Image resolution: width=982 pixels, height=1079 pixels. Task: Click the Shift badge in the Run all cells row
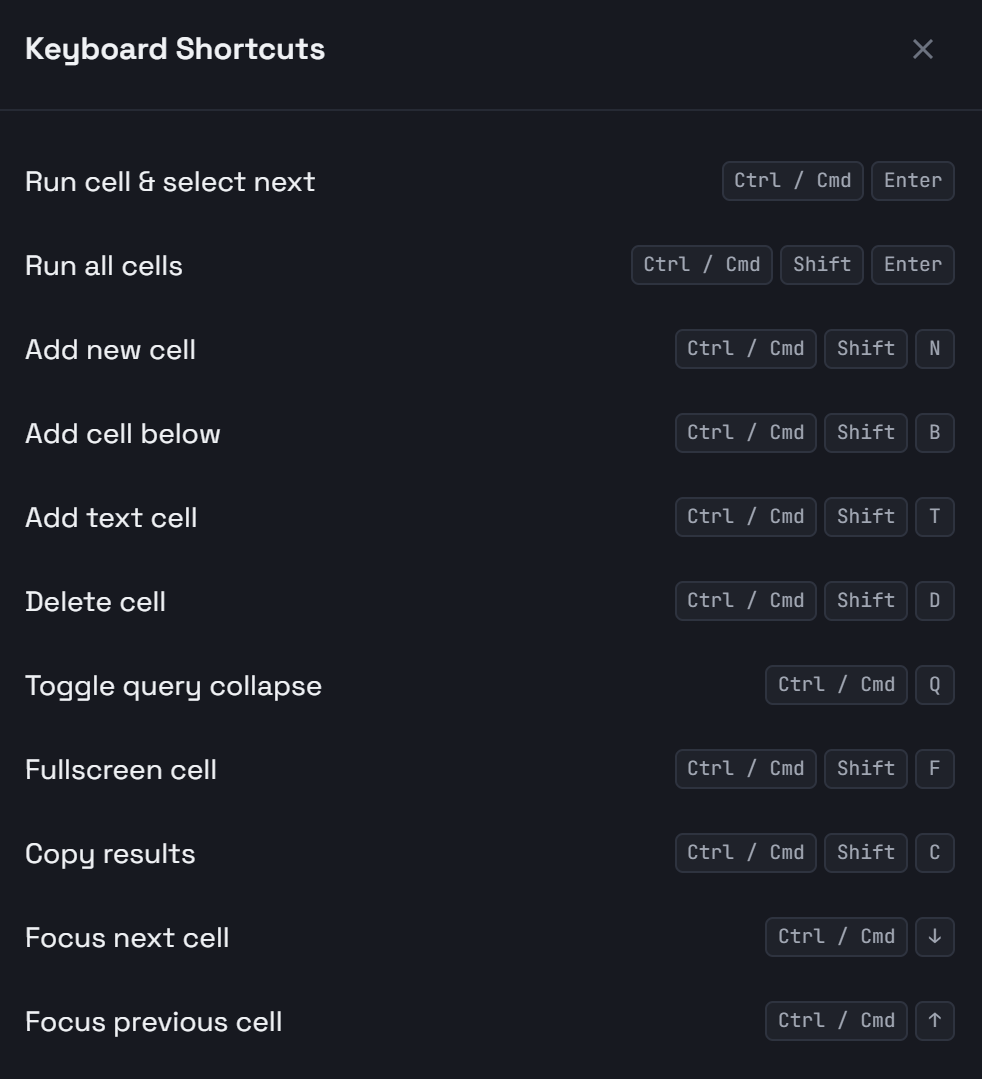(x=821, y=265)
